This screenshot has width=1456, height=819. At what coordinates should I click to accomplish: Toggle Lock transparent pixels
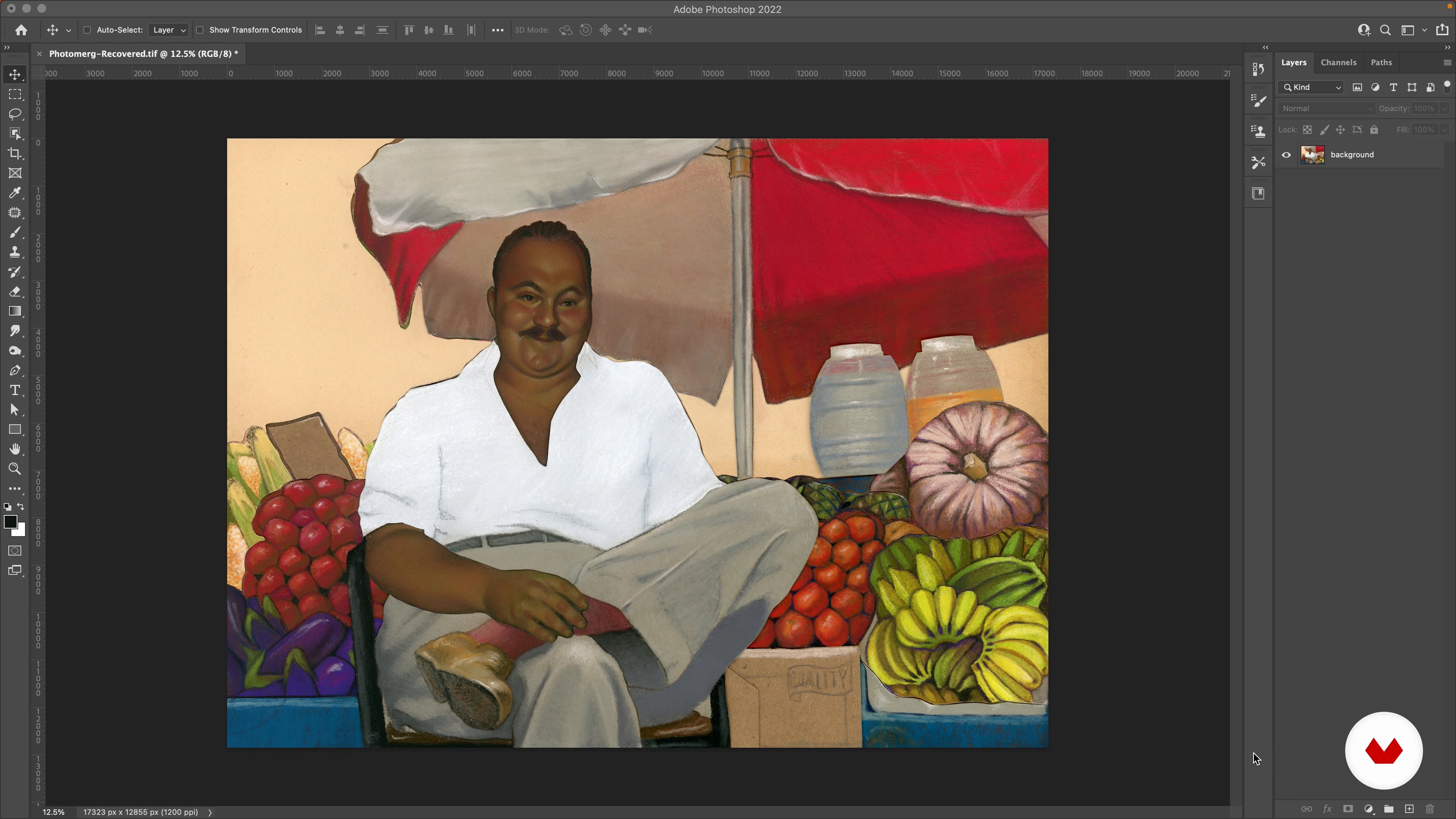pos(1307,130)
